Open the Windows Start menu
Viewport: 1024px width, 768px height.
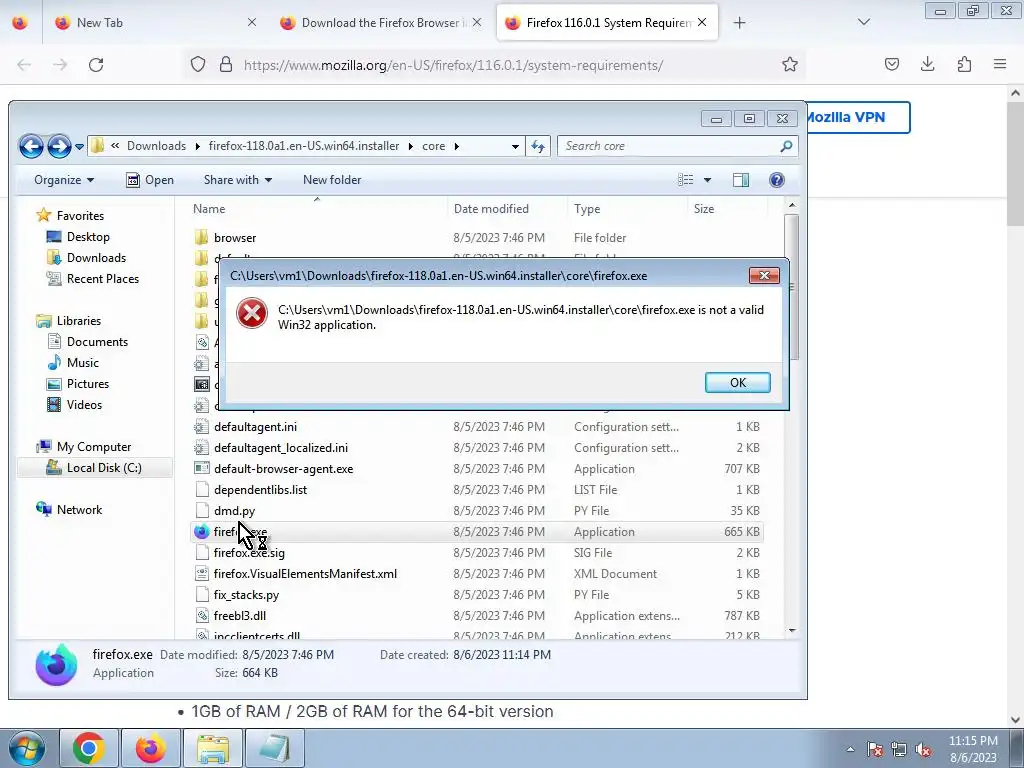[x=27, y=748]
